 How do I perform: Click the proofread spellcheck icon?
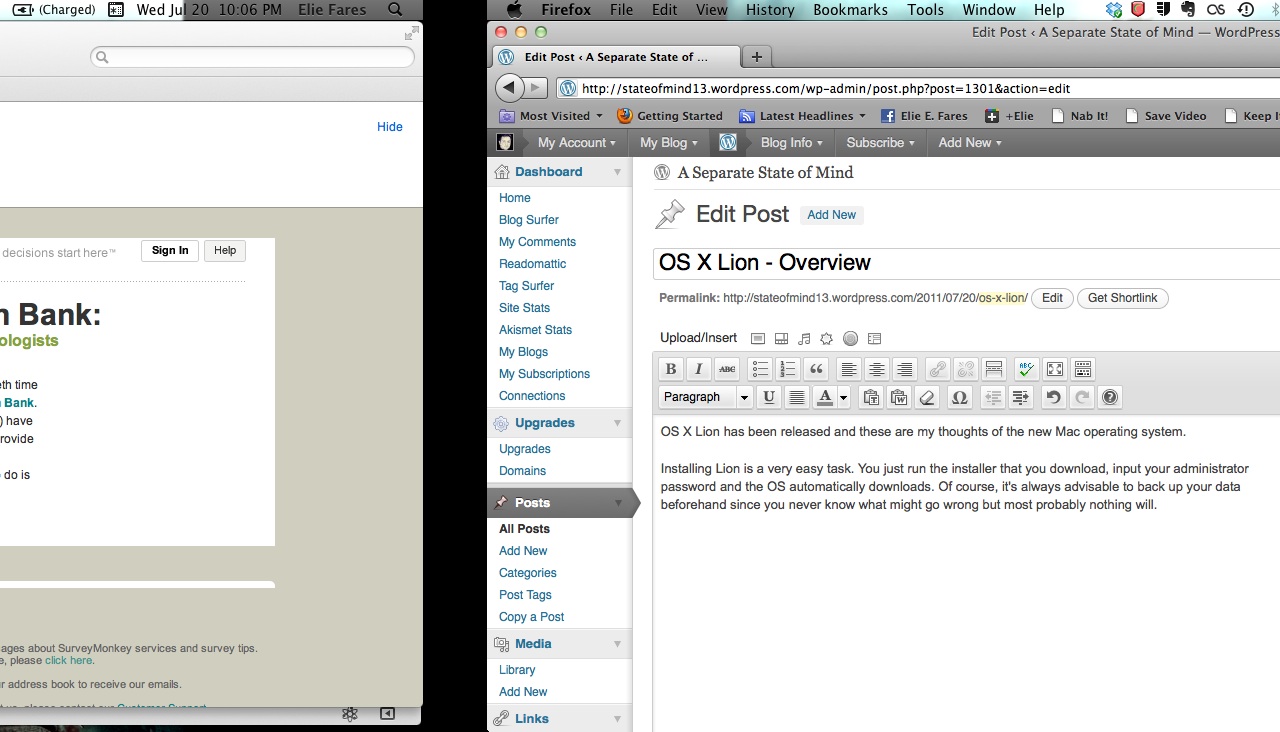pos(1025,369)
